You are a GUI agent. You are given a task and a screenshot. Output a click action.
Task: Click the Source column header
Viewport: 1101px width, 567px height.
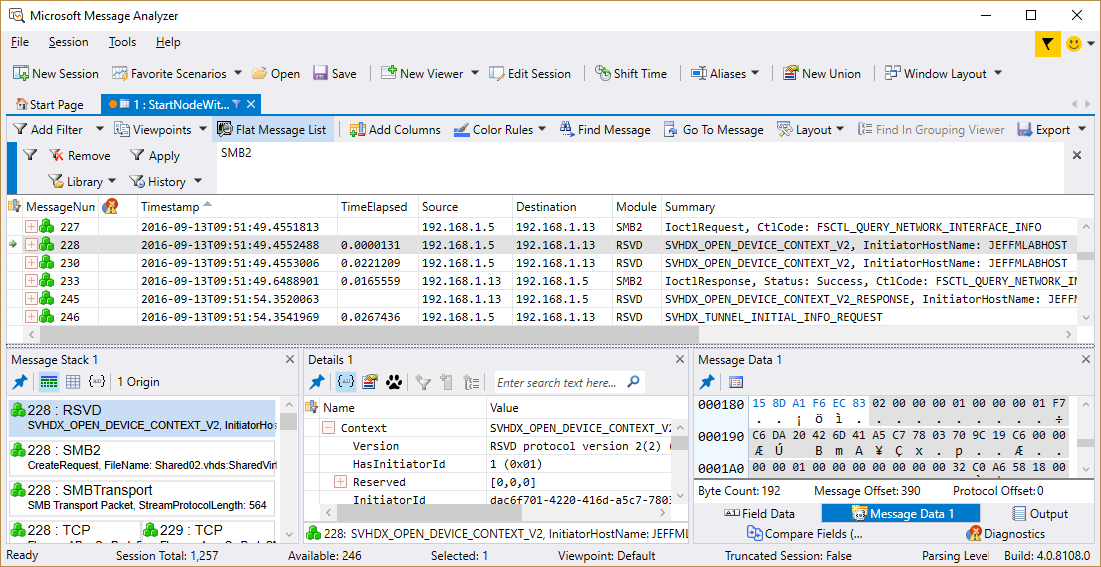pos(465,207)
